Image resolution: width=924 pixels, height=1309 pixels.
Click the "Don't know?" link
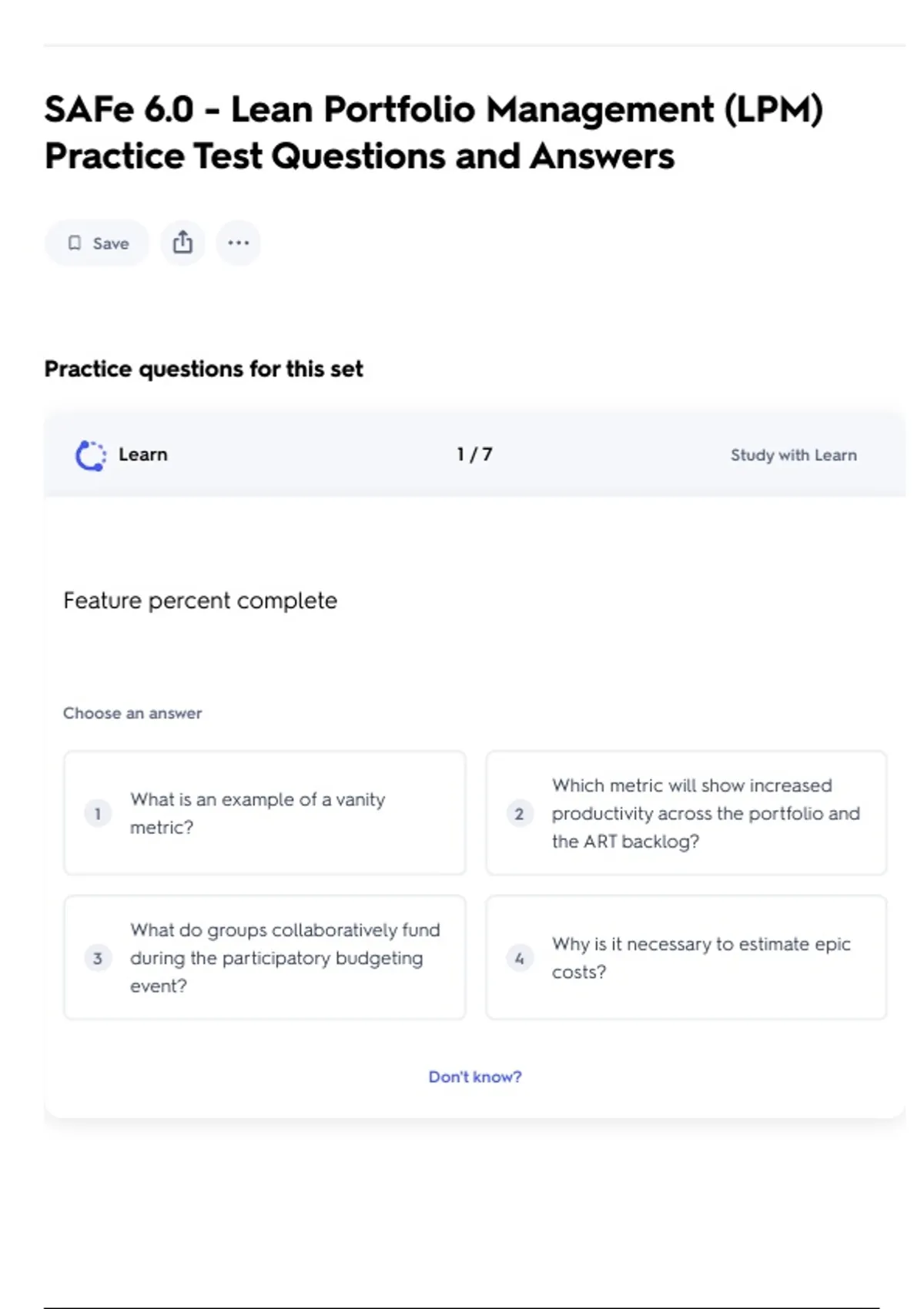coord(474,1076)
